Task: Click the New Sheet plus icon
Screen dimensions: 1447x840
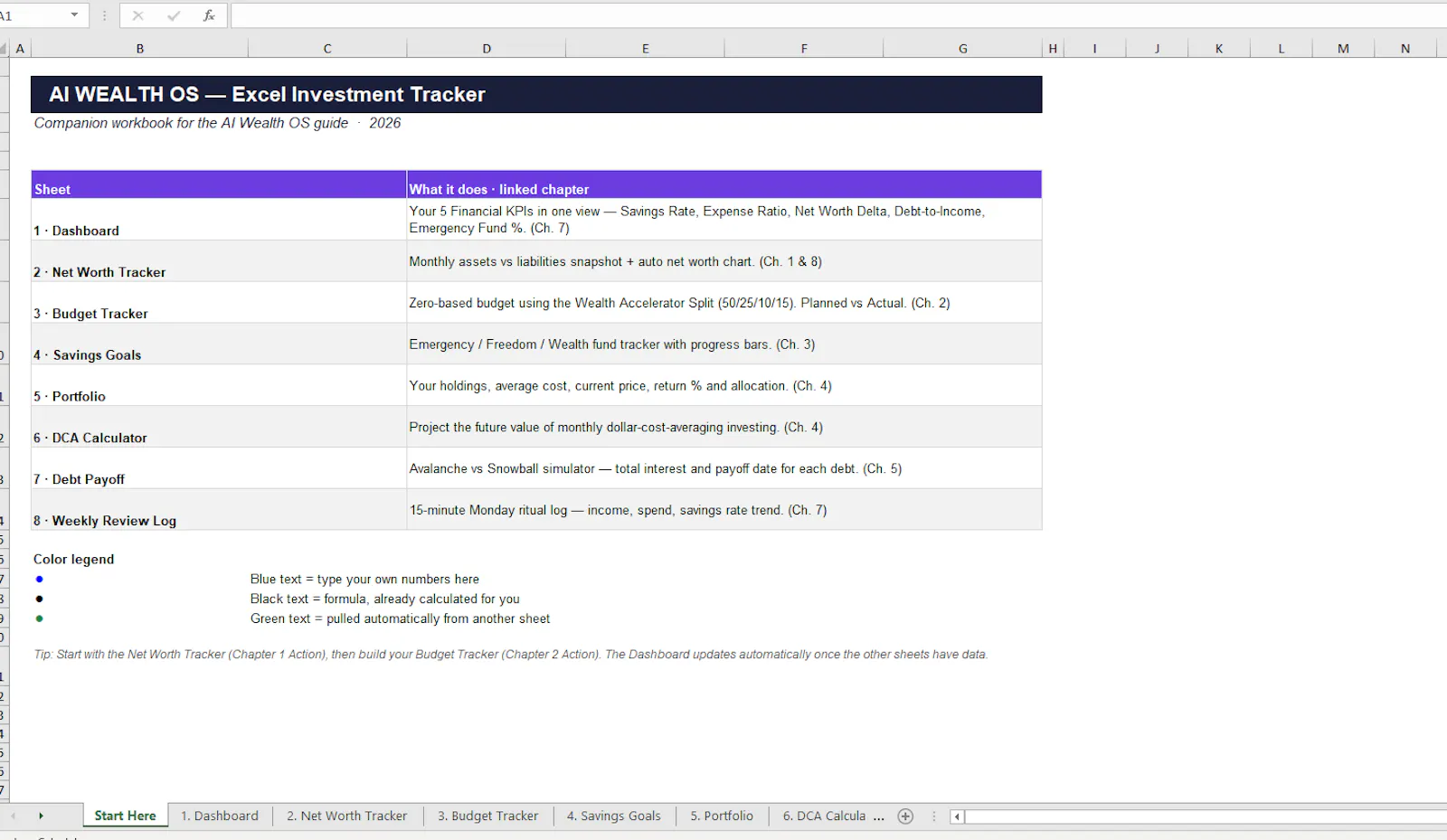Action: pyautogui.click(x=905, y=816)
